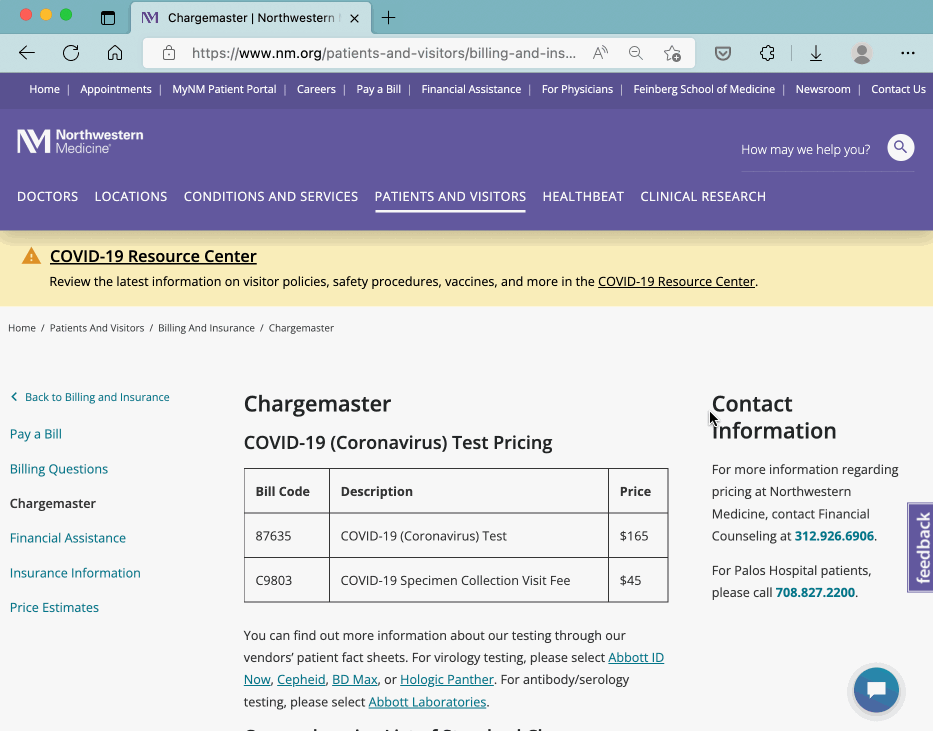This screenshot has width=933, height=731.
Task: Open Price Estimates in sidebar
Action: point(54,607)
